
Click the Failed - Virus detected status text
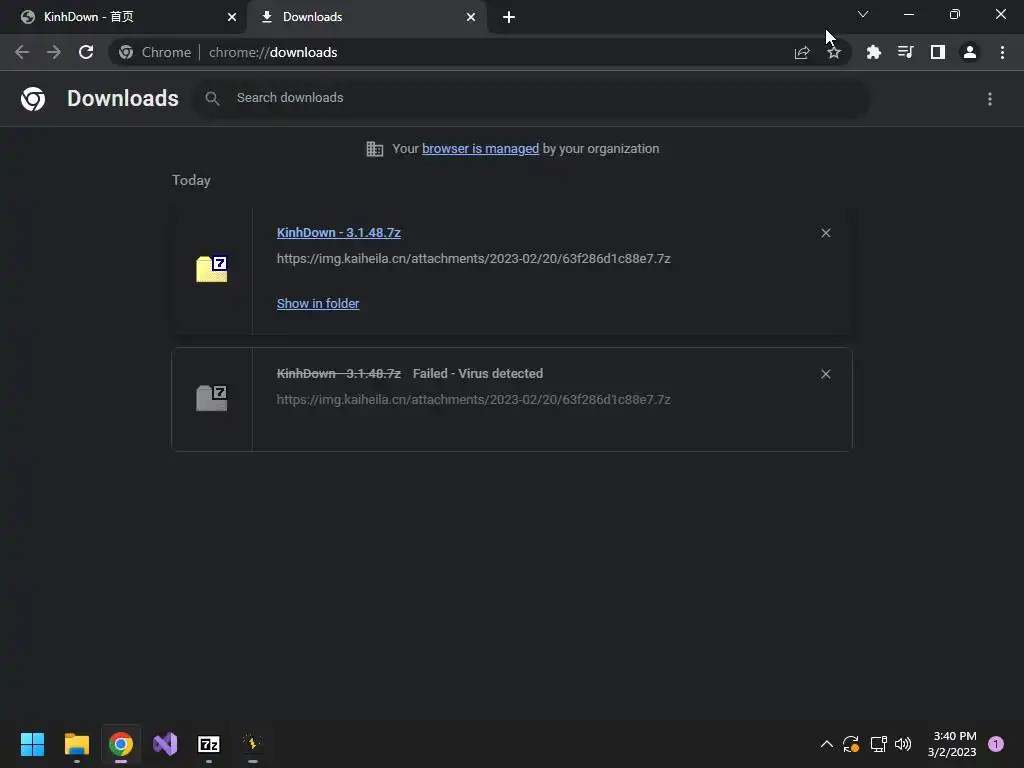(x=478, y=374)
